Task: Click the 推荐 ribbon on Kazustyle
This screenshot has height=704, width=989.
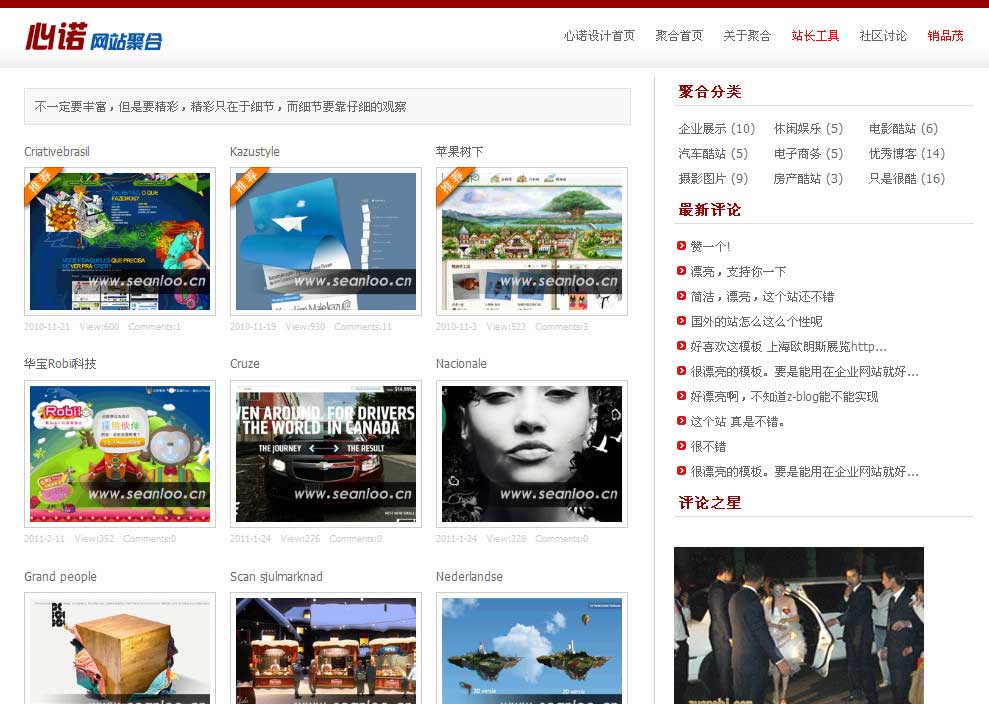Action: pyautogui.click(x=247, y=183)
